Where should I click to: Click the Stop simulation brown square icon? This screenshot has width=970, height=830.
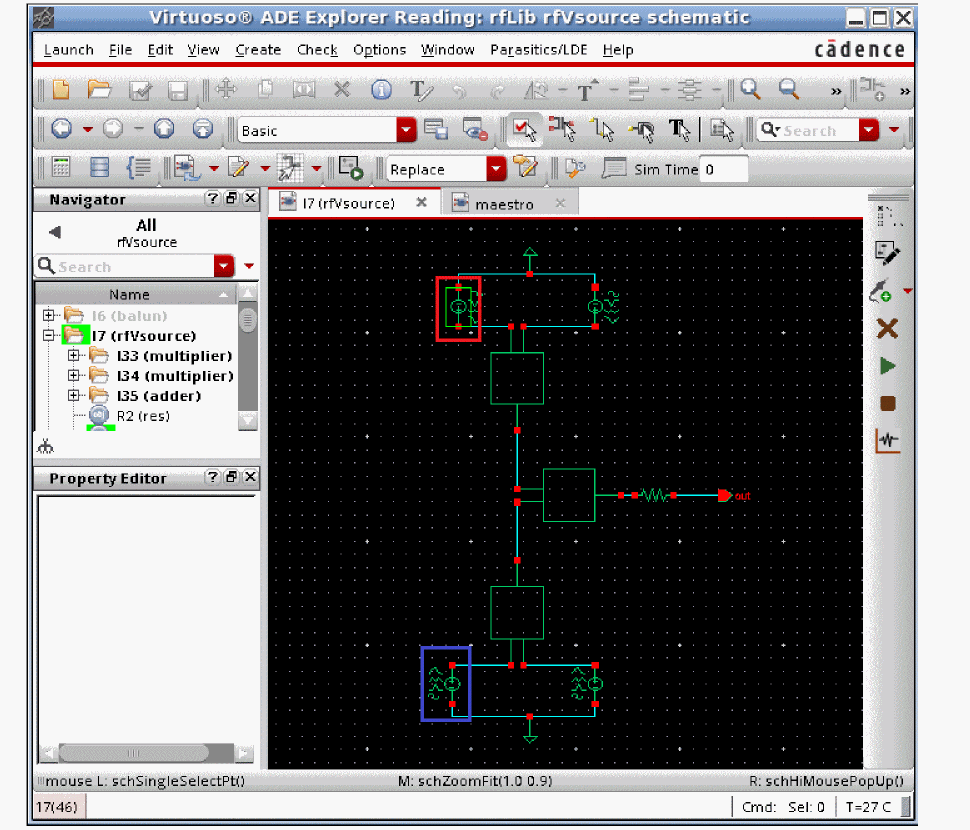[x=887, y=404]
